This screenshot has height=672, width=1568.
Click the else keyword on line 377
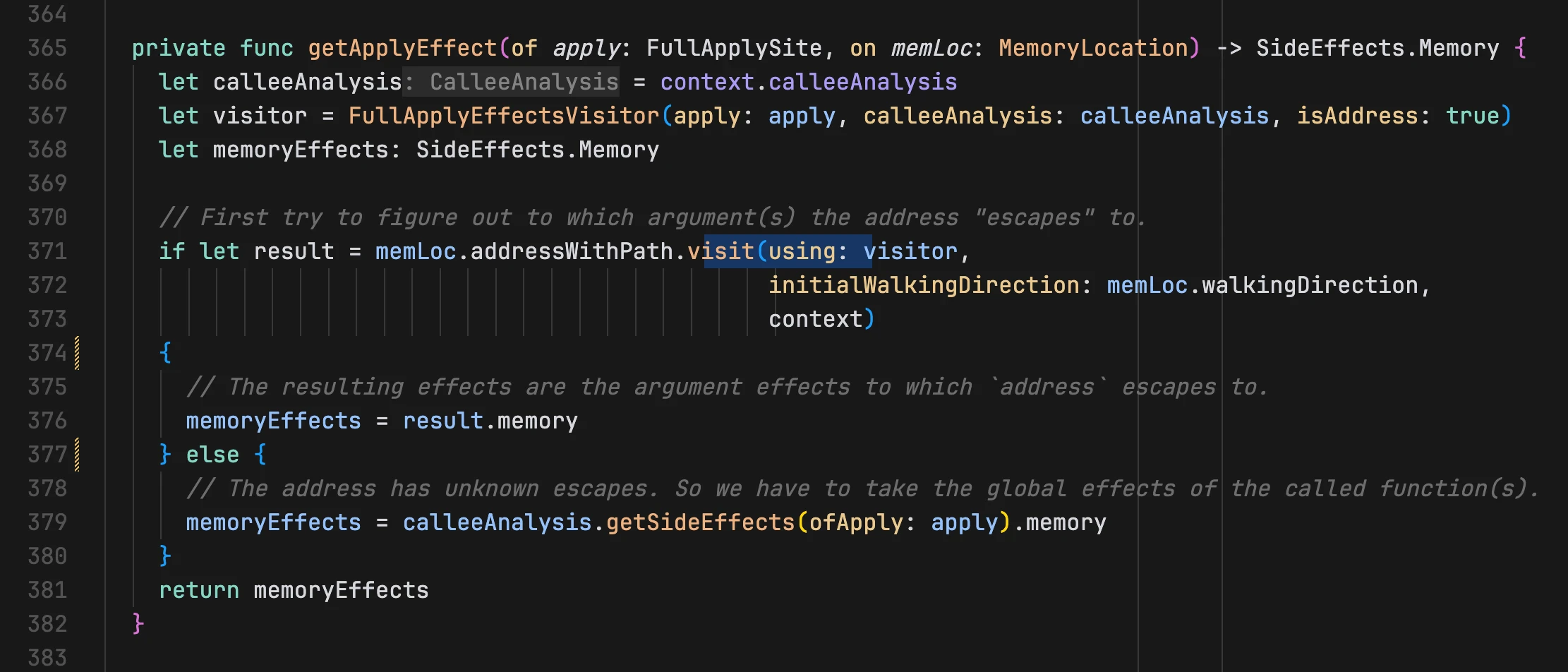pos(212,455)
